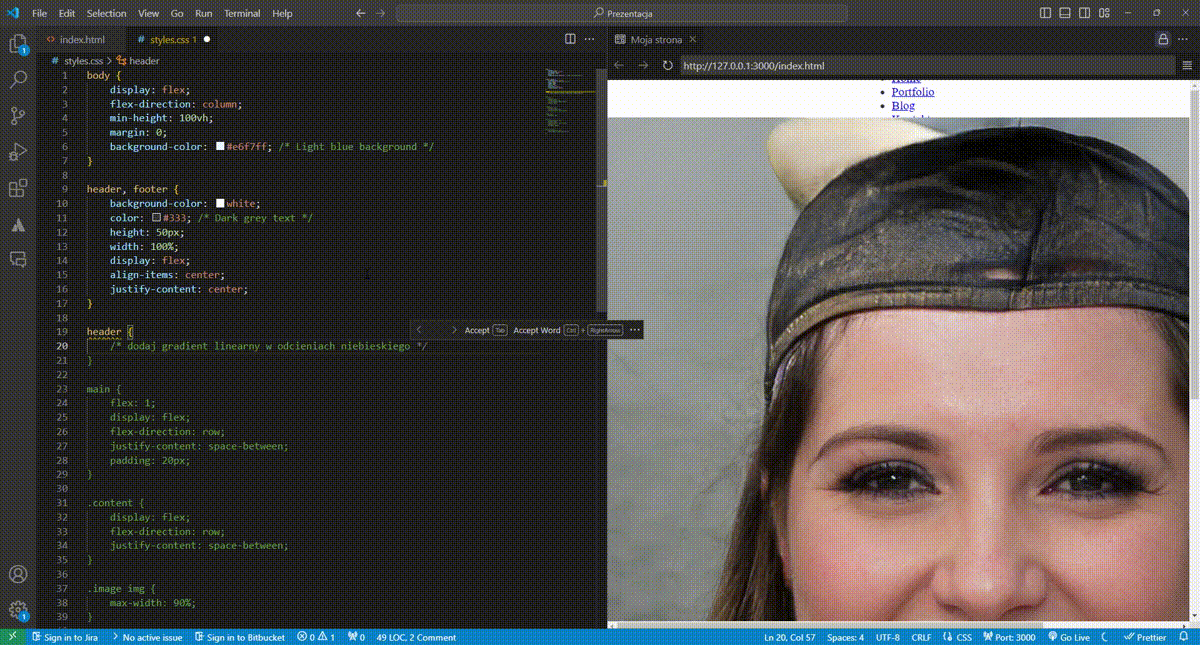The height and width of the screenshot is (645, 1200).
Task: Navigate forward in the preview browser
Action: (x=643, y=66)
